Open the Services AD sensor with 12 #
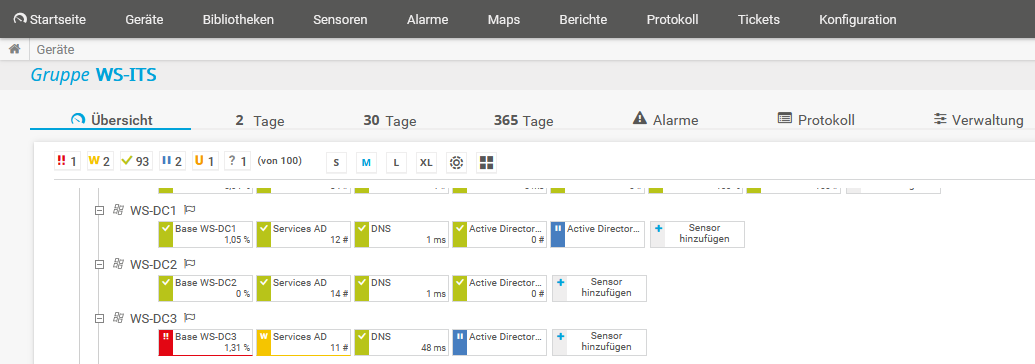 point(304,235)
